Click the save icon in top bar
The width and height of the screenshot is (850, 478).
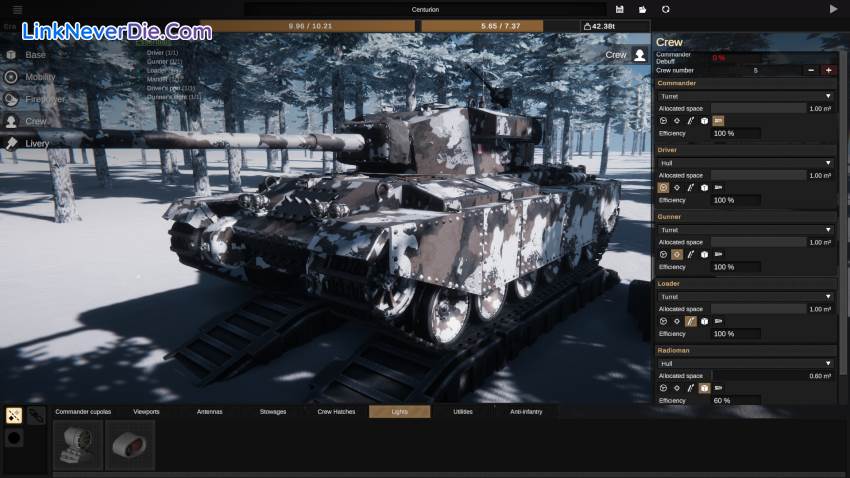(620, 9)
